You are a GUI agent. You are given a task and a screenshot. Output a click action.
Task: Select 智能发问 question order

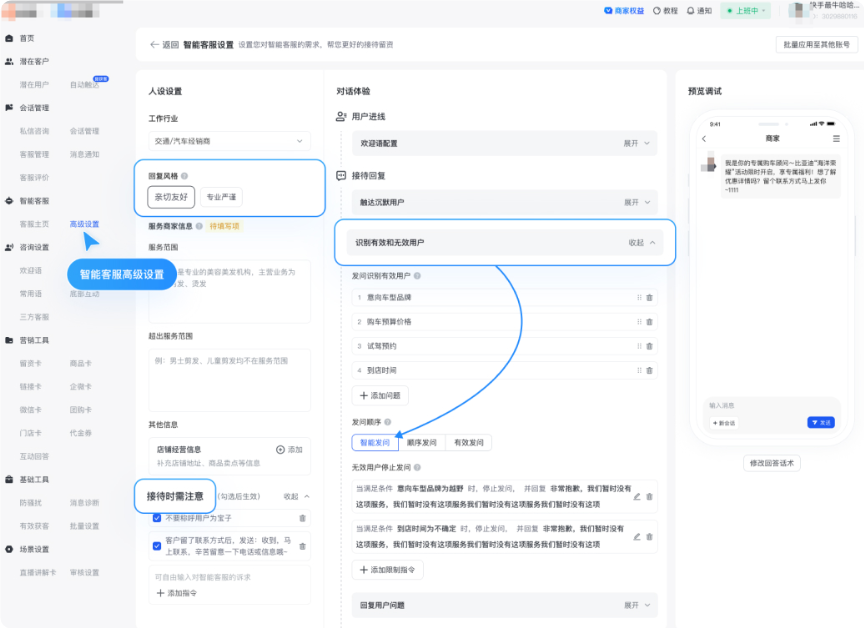coord(375,443)
